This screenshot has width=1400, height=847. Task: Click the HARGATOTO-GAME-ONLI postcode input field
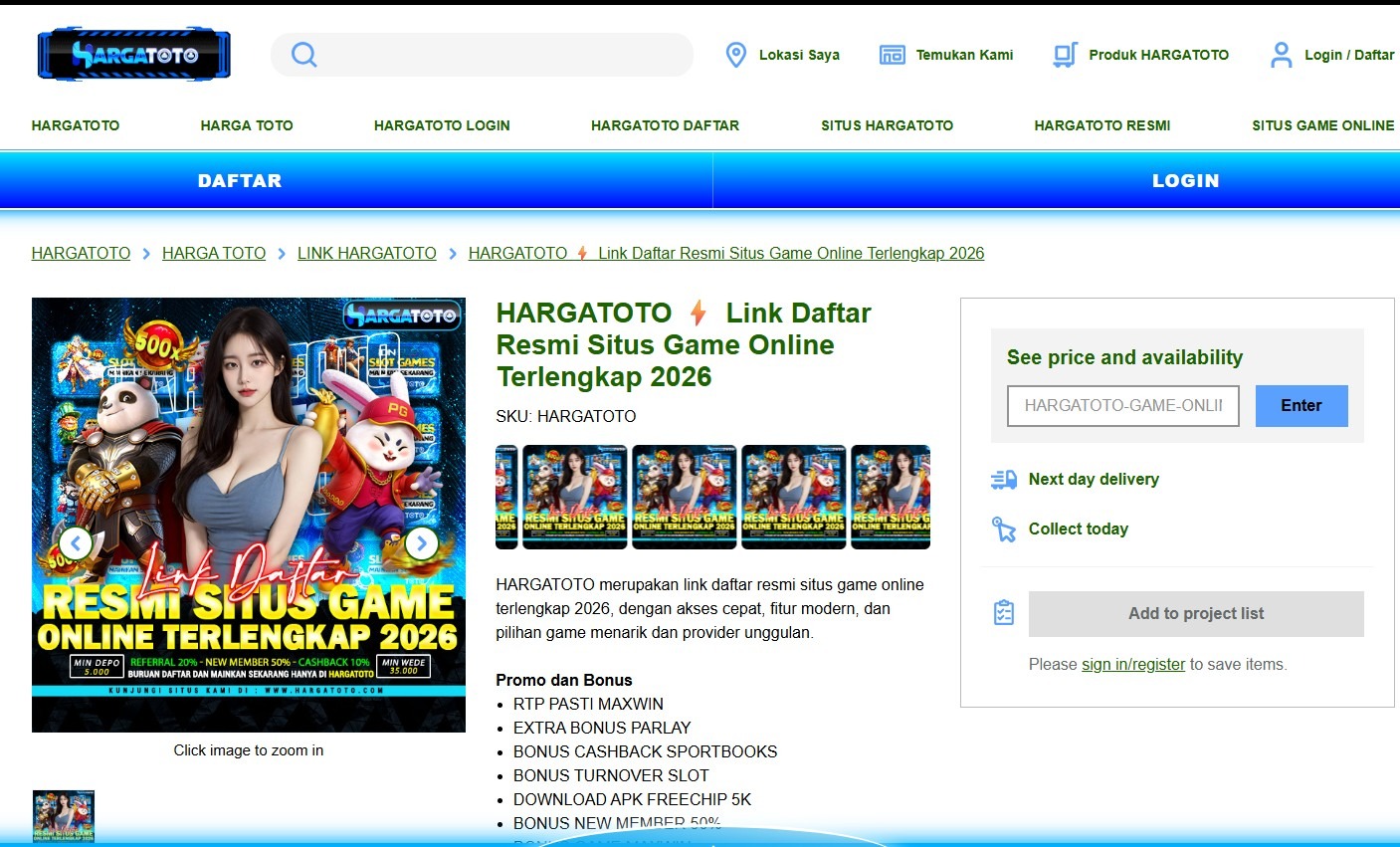pyautogui.click(x=1123, y=406)
